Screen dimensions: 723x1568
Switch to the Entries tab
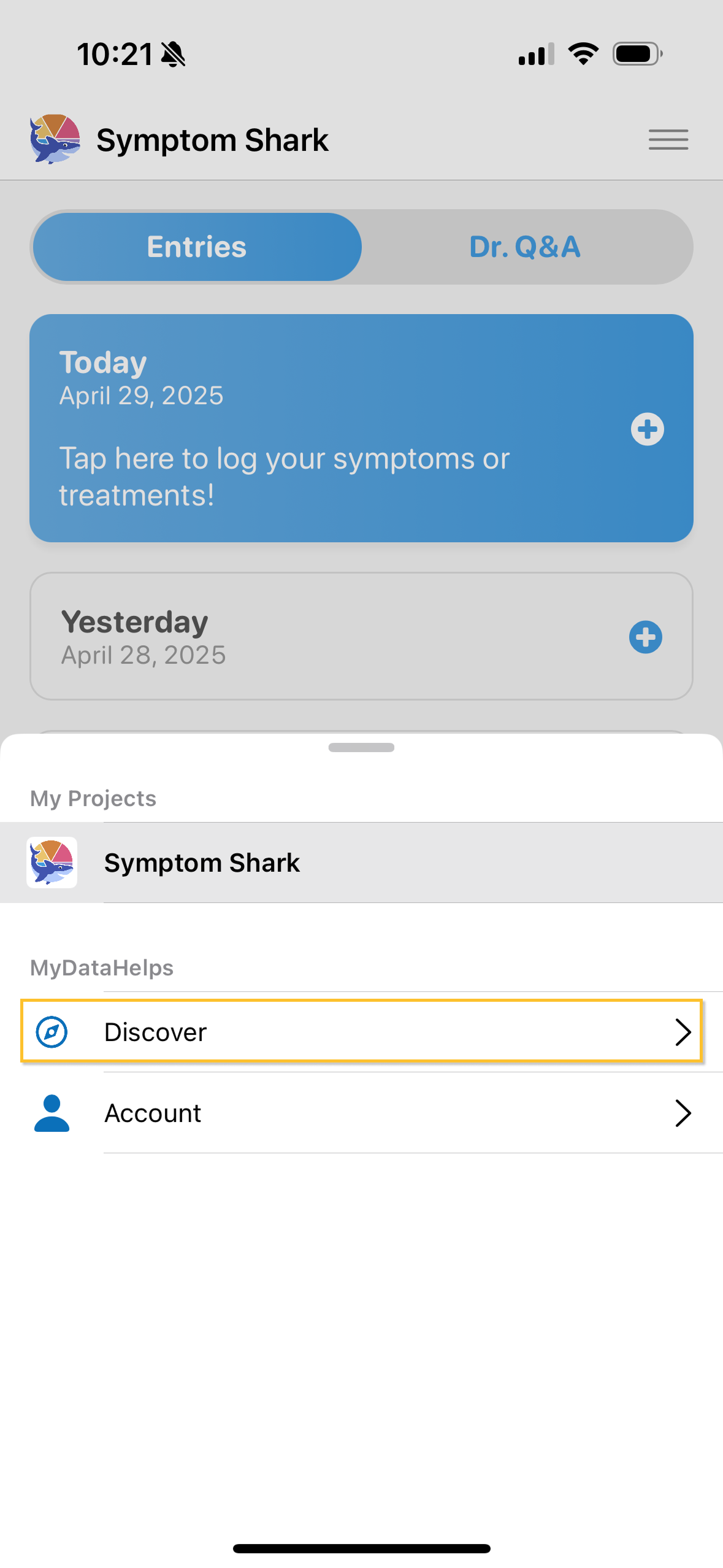197,247
